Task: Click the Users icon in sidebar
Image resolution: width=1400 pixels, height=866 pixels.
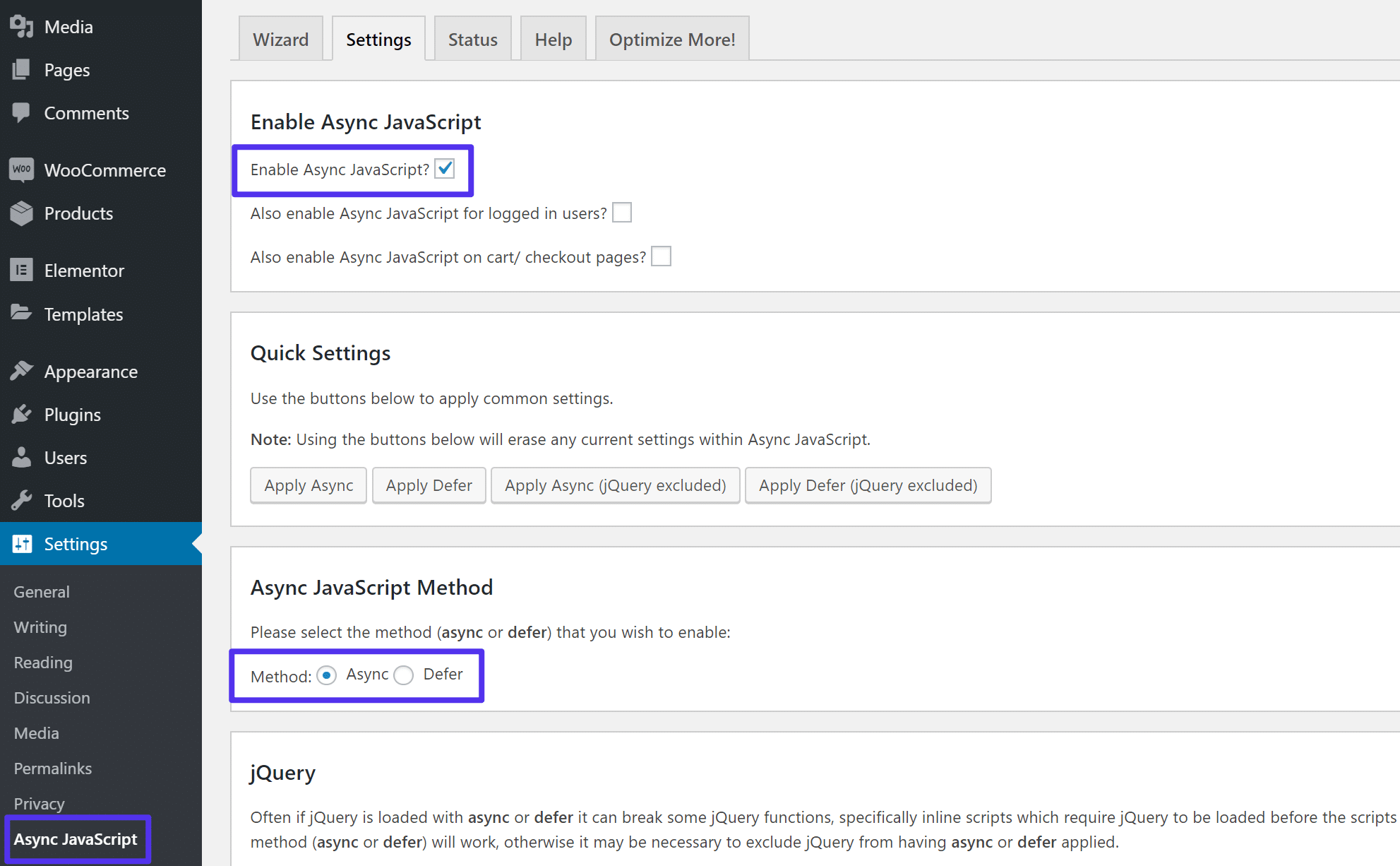Action: click(21, 456)
